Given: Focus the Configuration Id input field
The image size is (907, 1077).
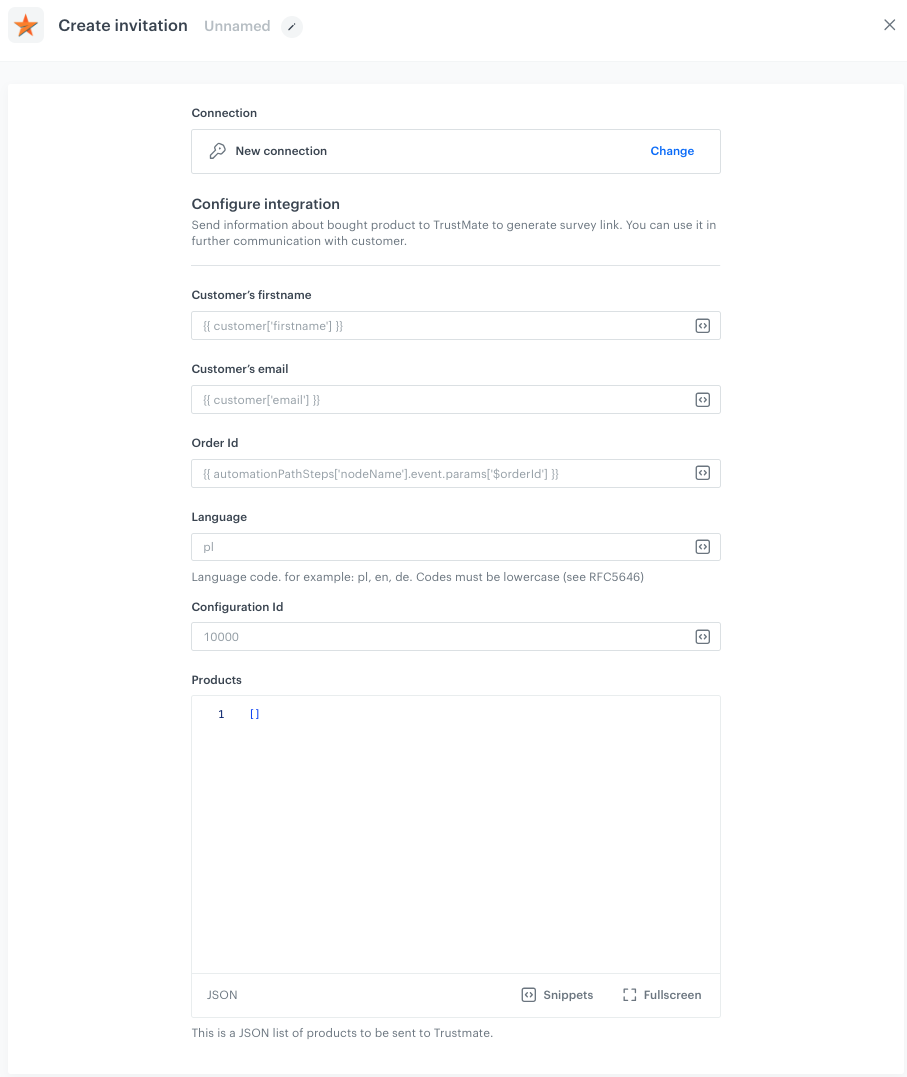Looking at the screenshot, I should pyautogui.click(x=440, y=636).
